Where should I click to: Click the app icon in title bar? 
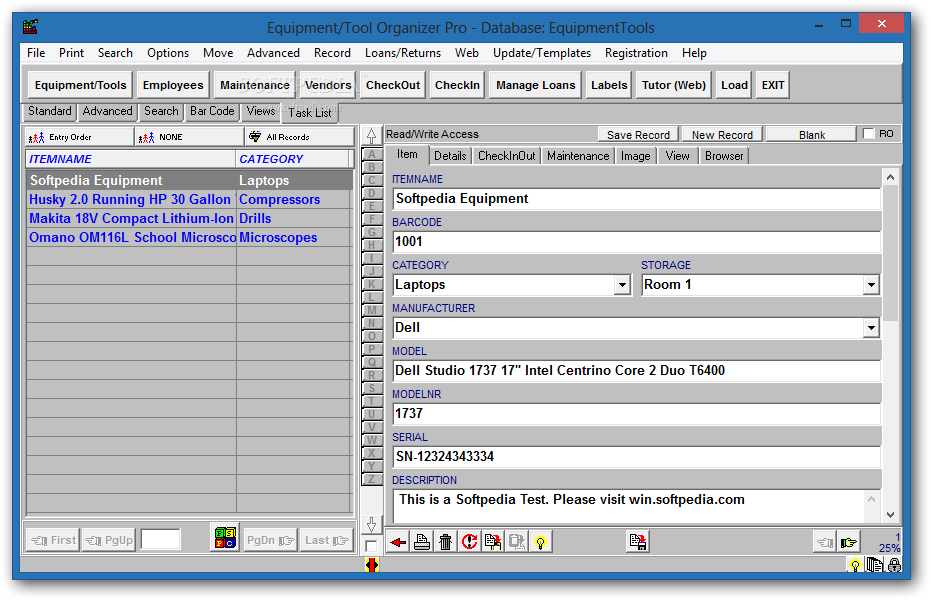click(x=30, y=27)
